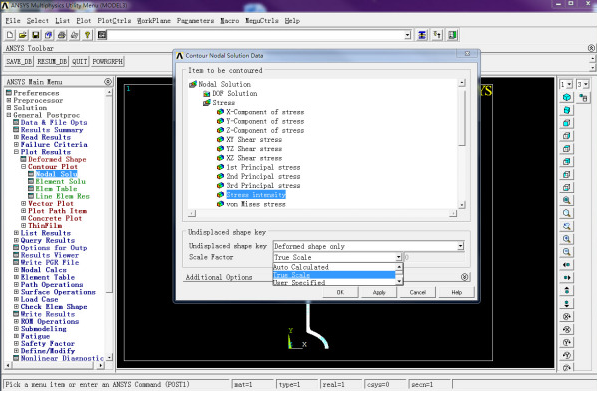The width and height of the screenshot is (597, 393).
Task: Open the Scale Factor combo box arrow
Action: 398,257
